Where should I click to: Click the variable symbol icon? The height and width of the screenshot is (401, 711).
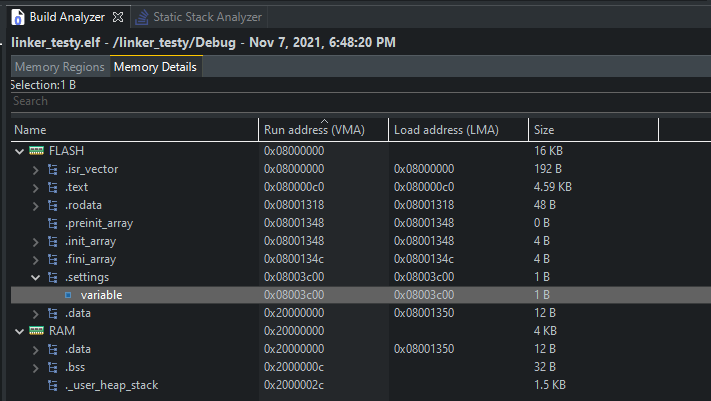(69, 295)
